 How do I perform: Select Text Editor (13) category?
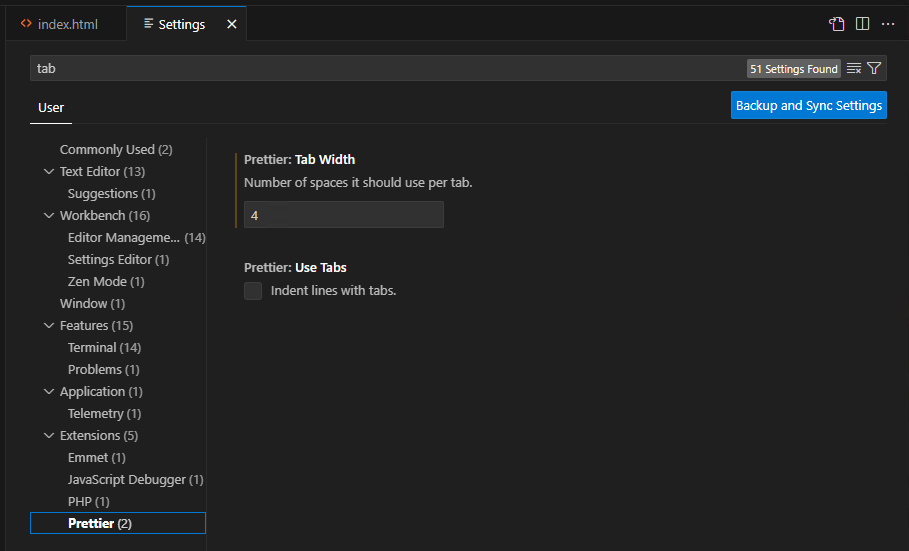102,172
